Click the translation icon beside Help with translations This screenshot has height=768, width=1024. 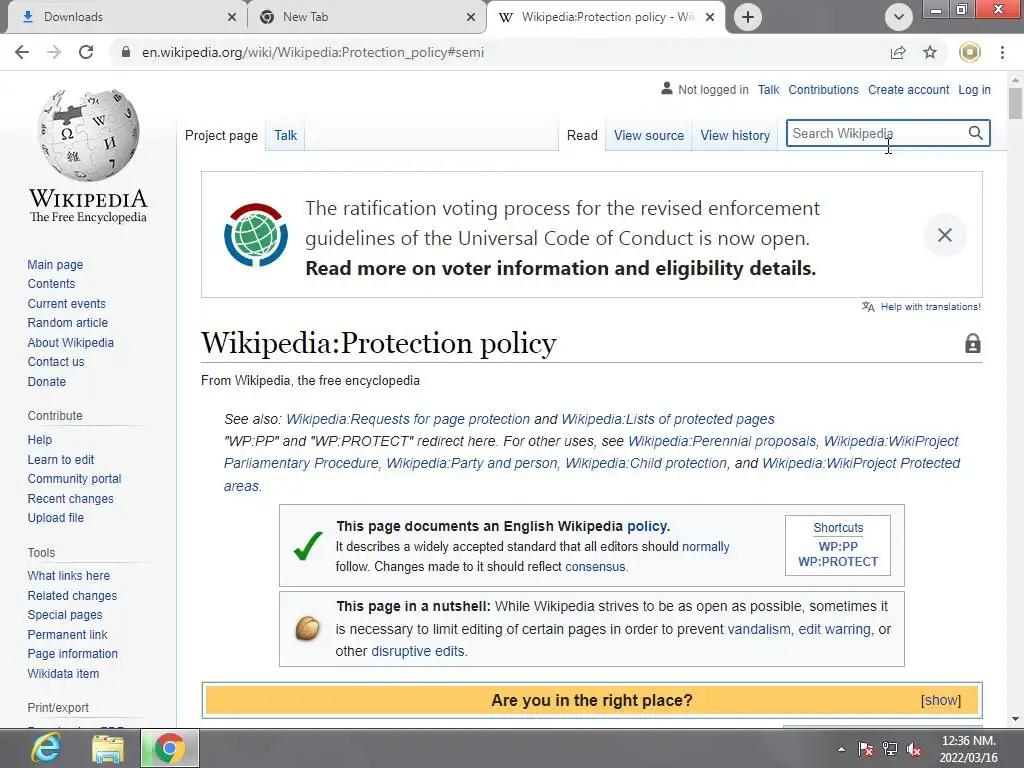pos(868,307)
